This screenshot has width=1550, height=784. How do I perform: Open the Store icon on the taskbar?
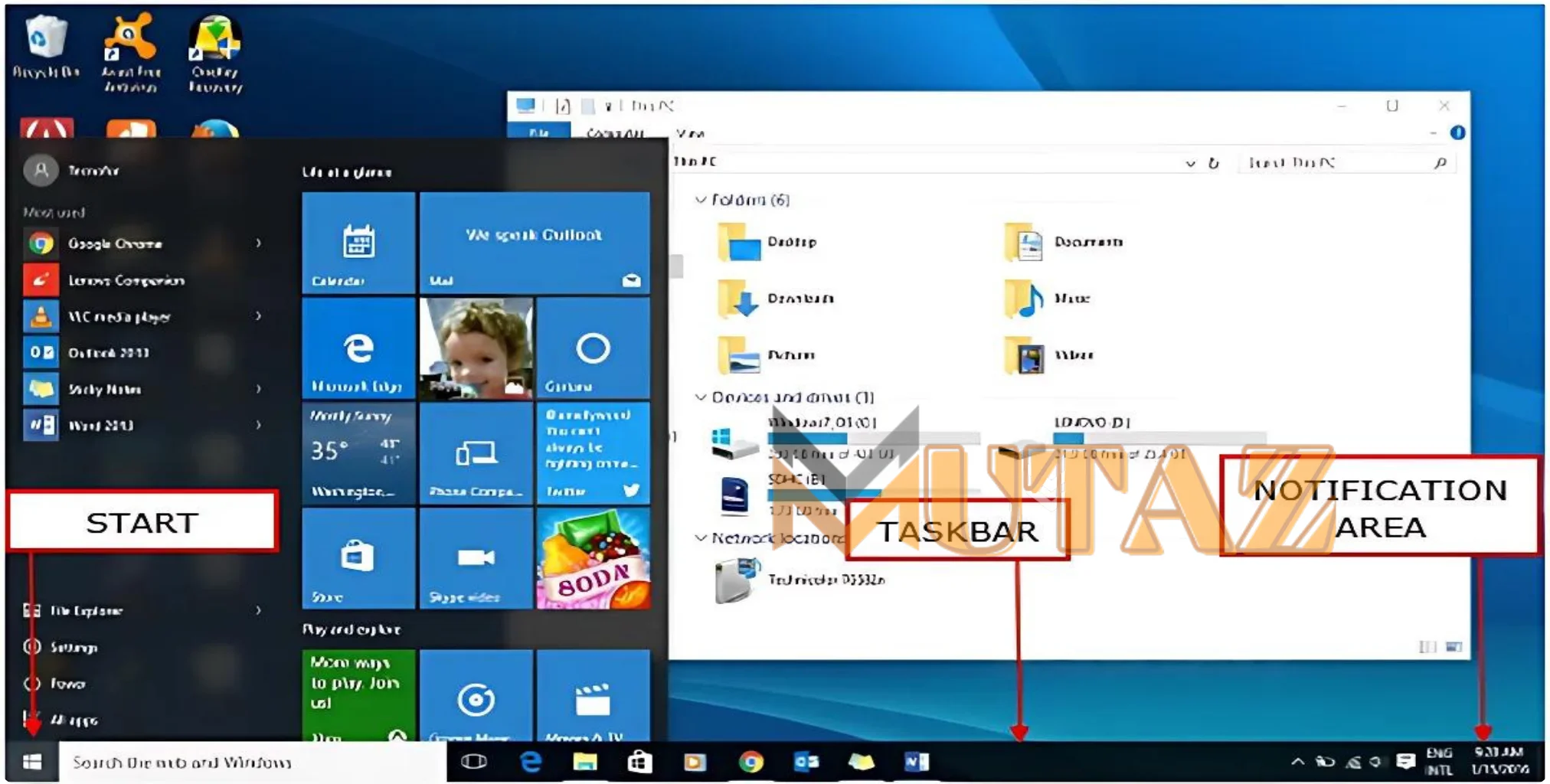click(x=639, y=762)
